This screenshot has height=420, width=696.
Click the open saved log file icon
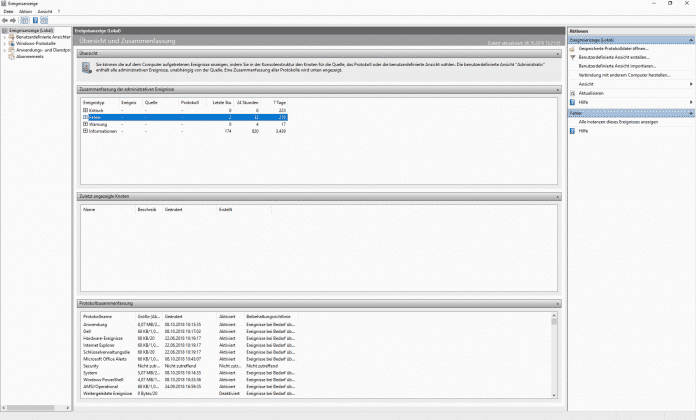click(573, 48)
